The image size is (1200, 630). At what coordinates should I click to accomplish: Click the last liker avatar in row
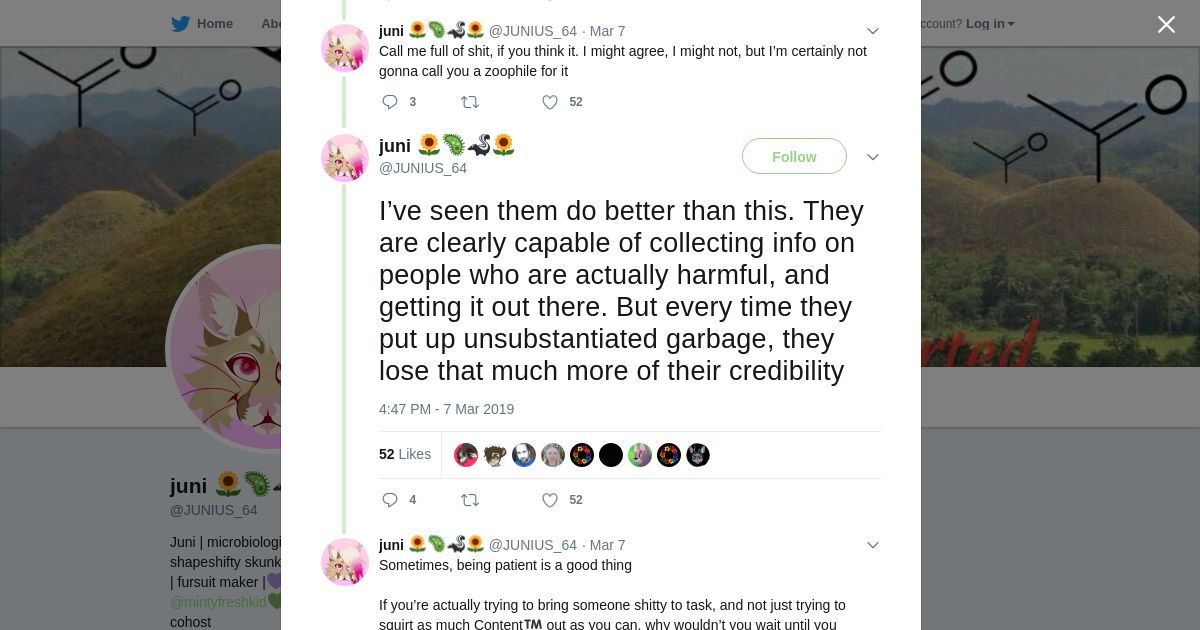click(x=698, y=455)
